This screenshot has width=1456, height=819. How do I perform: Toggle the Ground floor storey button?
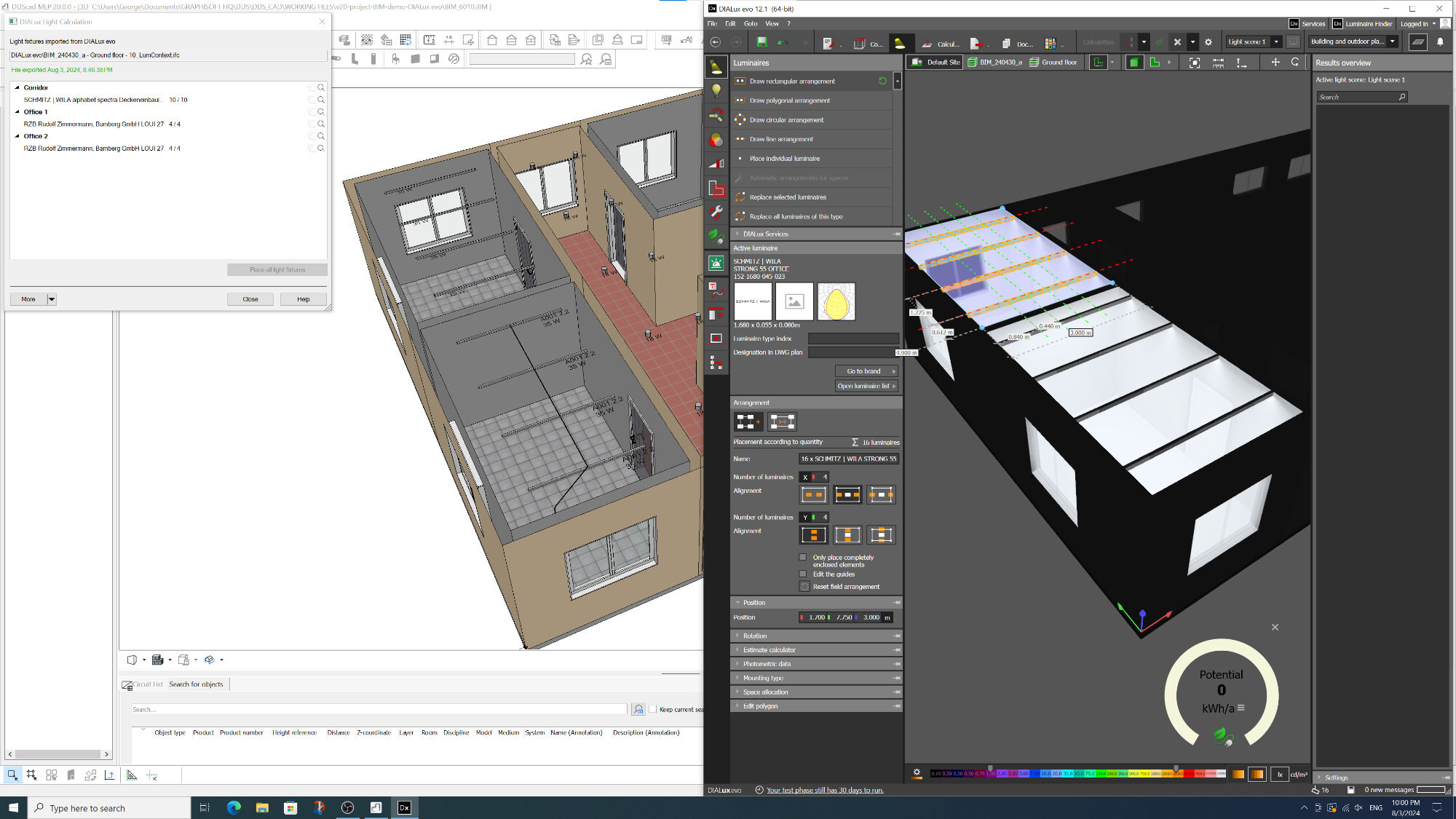tap(1053, 63)
